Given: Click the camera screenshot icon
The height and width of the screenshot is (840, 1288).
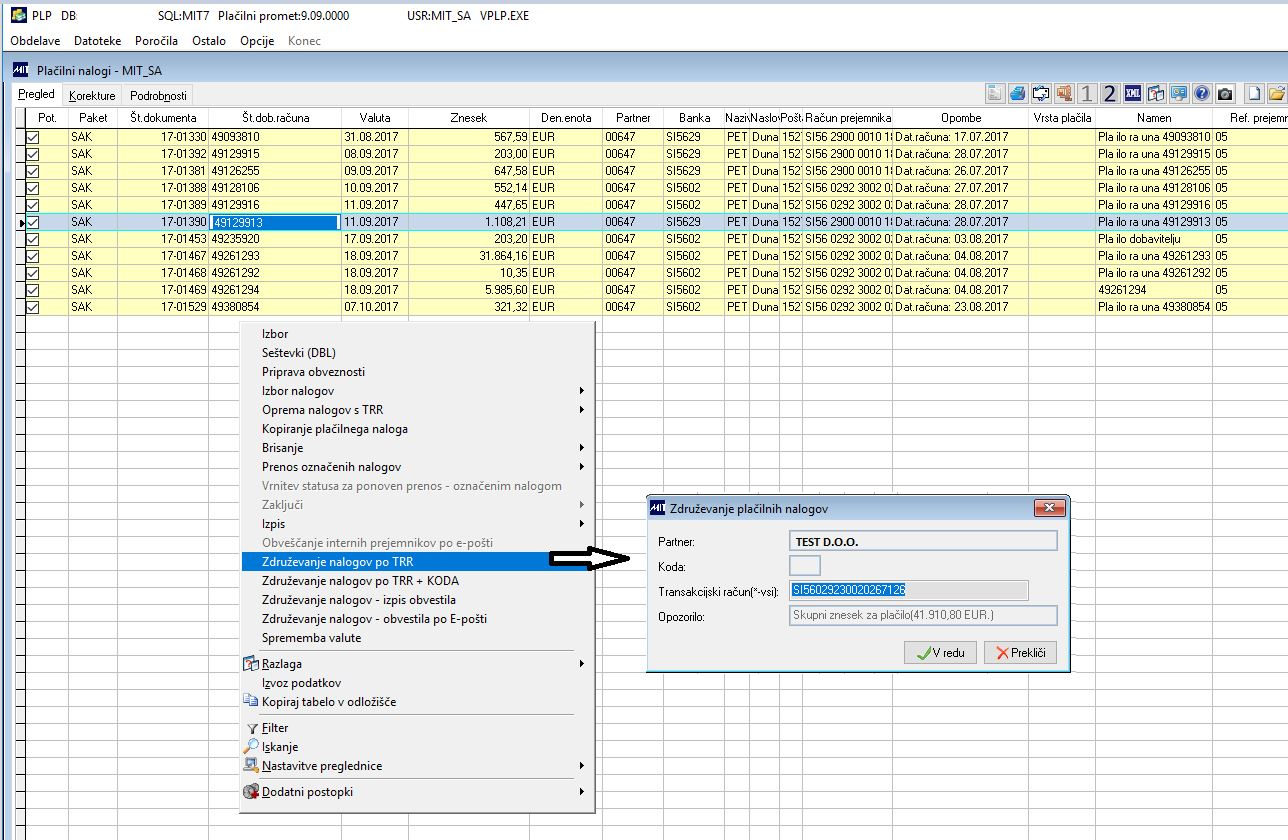Looking at the screenshot, I should [1225, 94].
